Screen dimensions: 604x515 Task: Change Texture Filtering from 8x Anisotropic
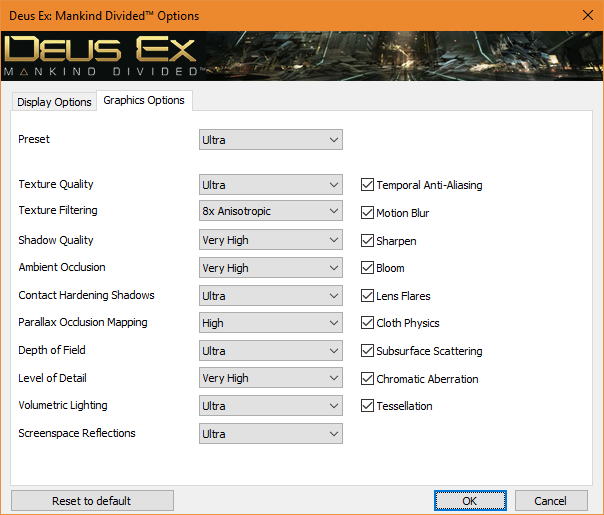271,211
